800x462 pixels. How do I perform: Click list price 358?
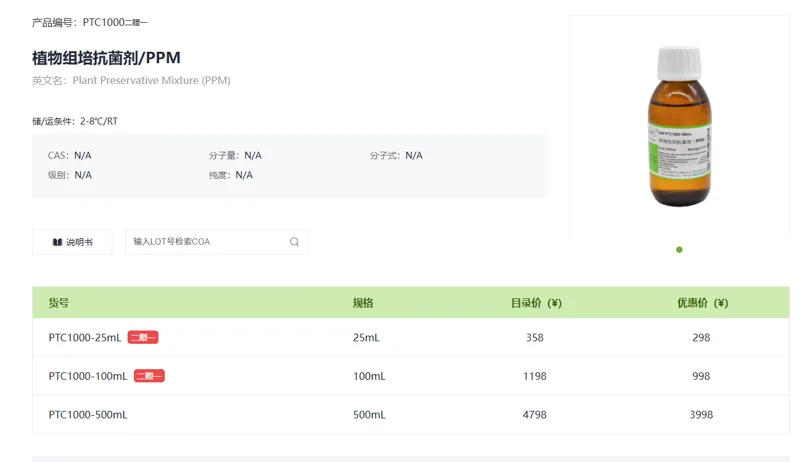pos(535,338)
